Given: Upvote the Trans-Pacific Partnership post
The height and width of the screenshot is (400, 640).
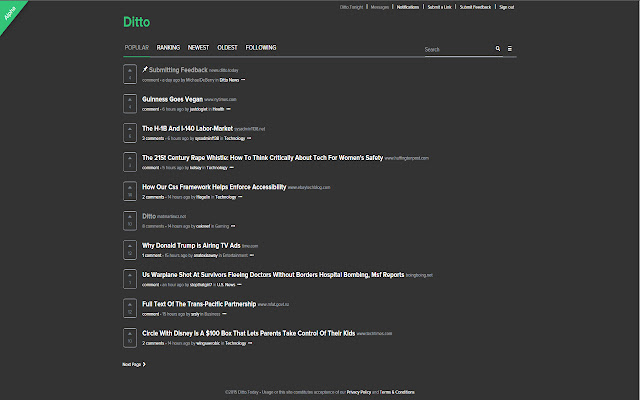Looking at the screenshot, I should 130,309.
